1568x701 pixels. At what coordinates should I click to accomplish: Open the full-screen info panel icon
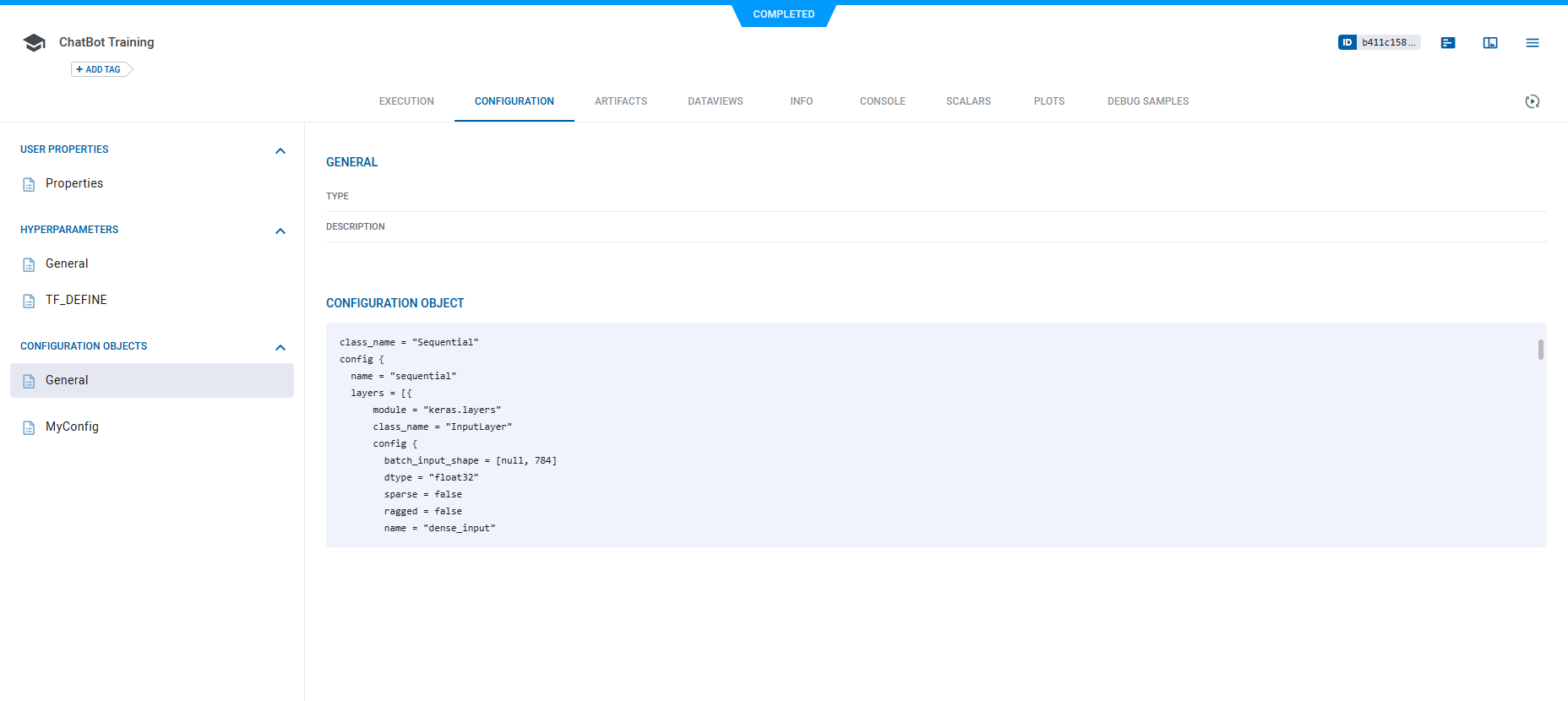(x=1490, y=43)
